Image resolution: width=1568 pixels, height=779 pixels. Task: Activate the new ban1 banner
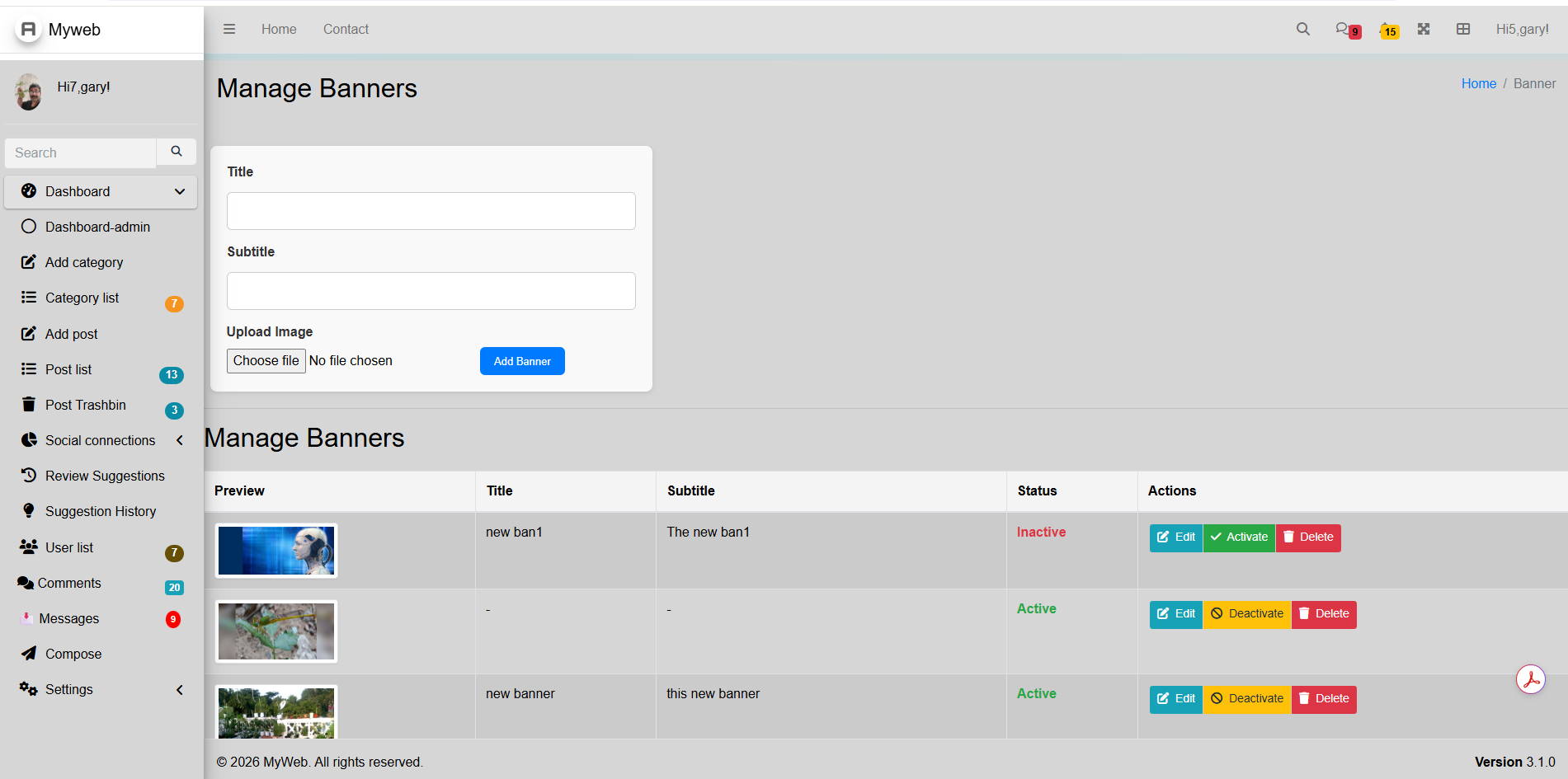(1239, 537)
